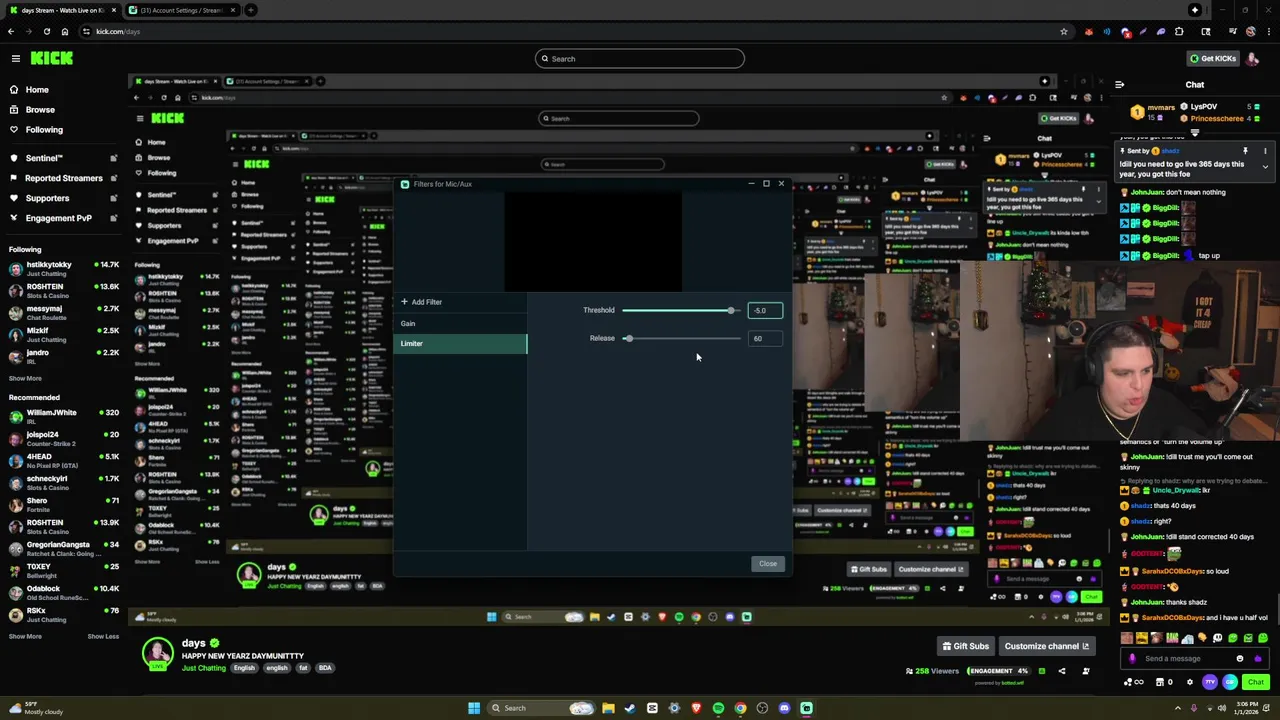
Task: Open Mizkif channel in Following list
Action: pyautogui.click(x=63, y=334)
